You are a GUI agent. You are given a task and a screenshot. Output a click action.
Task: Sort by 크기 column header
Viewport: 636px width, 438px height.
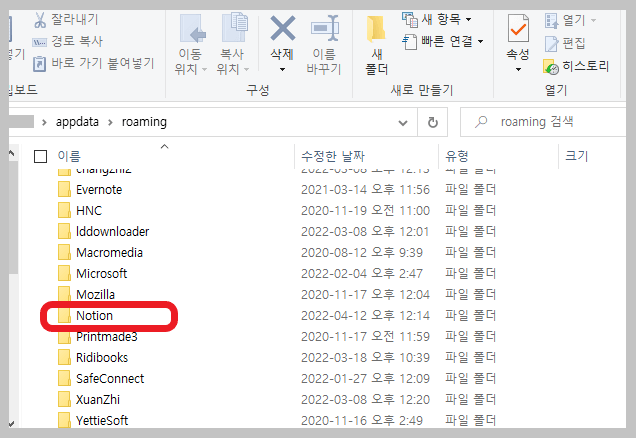click(x=576, y=156)
